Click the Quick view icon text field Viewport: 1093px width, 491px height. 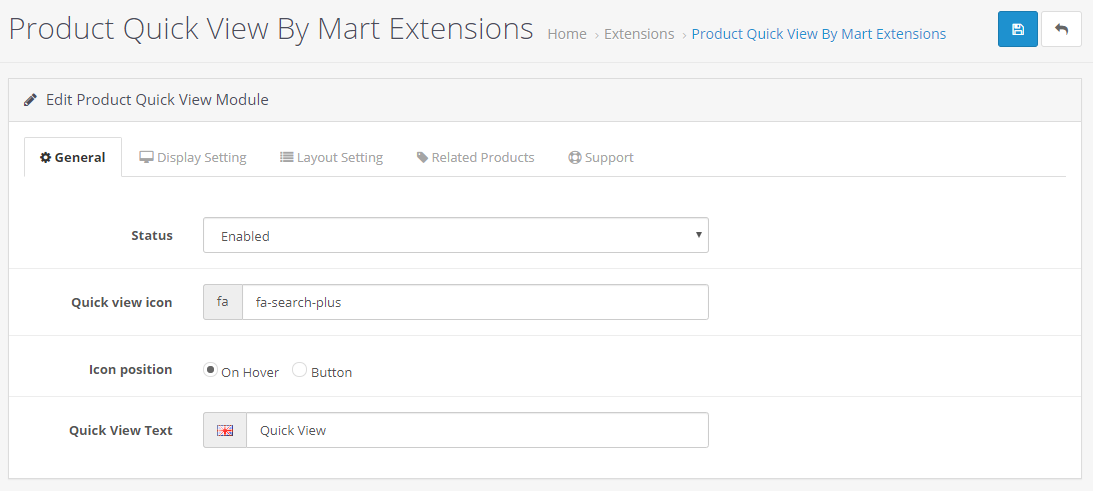[475, 302]
